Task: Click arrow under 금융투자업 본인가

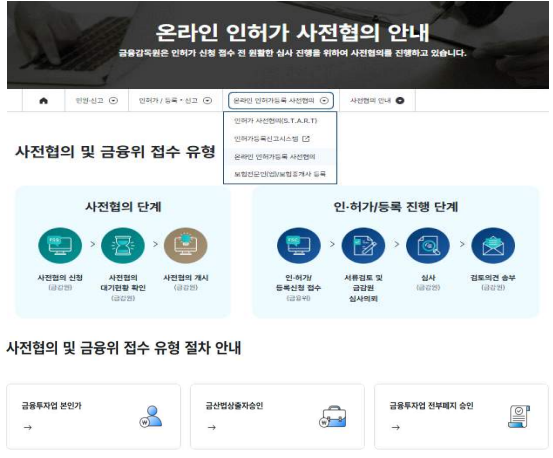Action: click(x=28, y=428)
